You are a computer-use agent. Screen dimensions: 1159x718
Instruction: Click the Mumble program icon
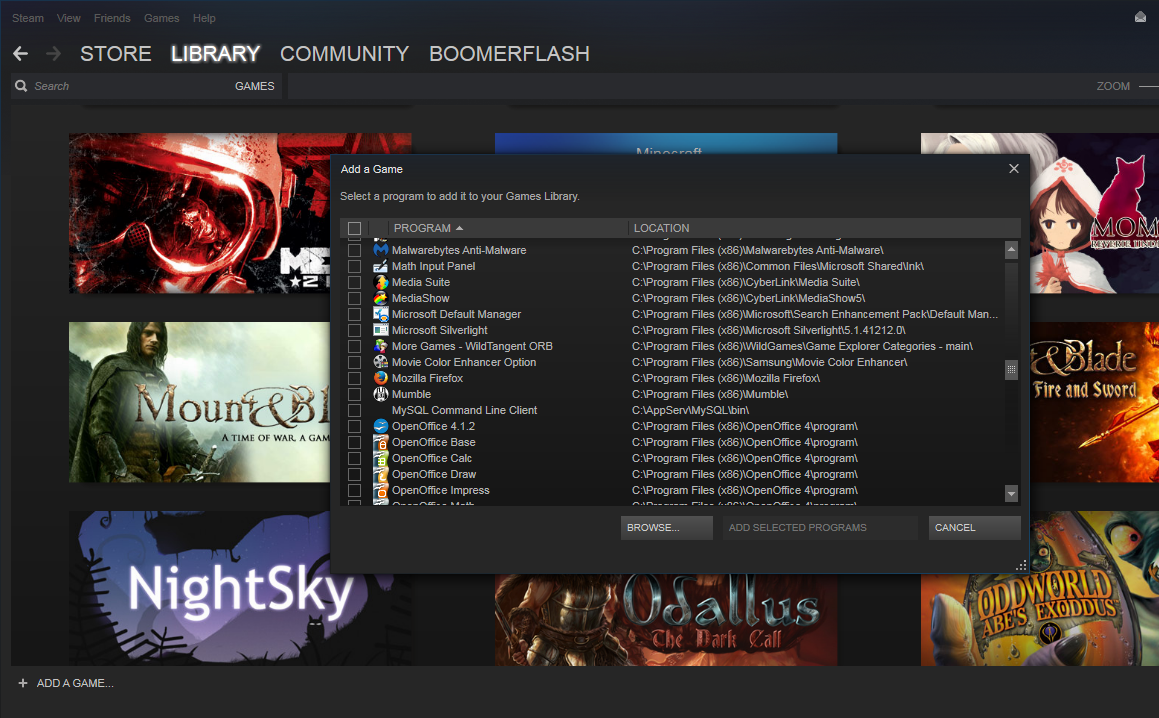[x=380, y=394]
